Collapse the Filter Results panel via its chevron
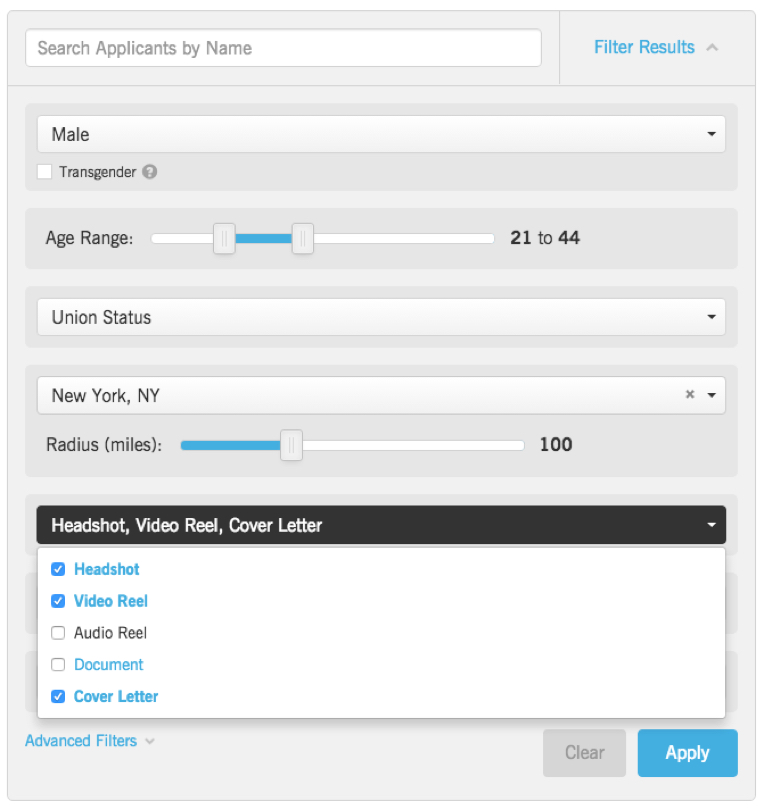Screen dimensions: 764x810 coord(712,46)
